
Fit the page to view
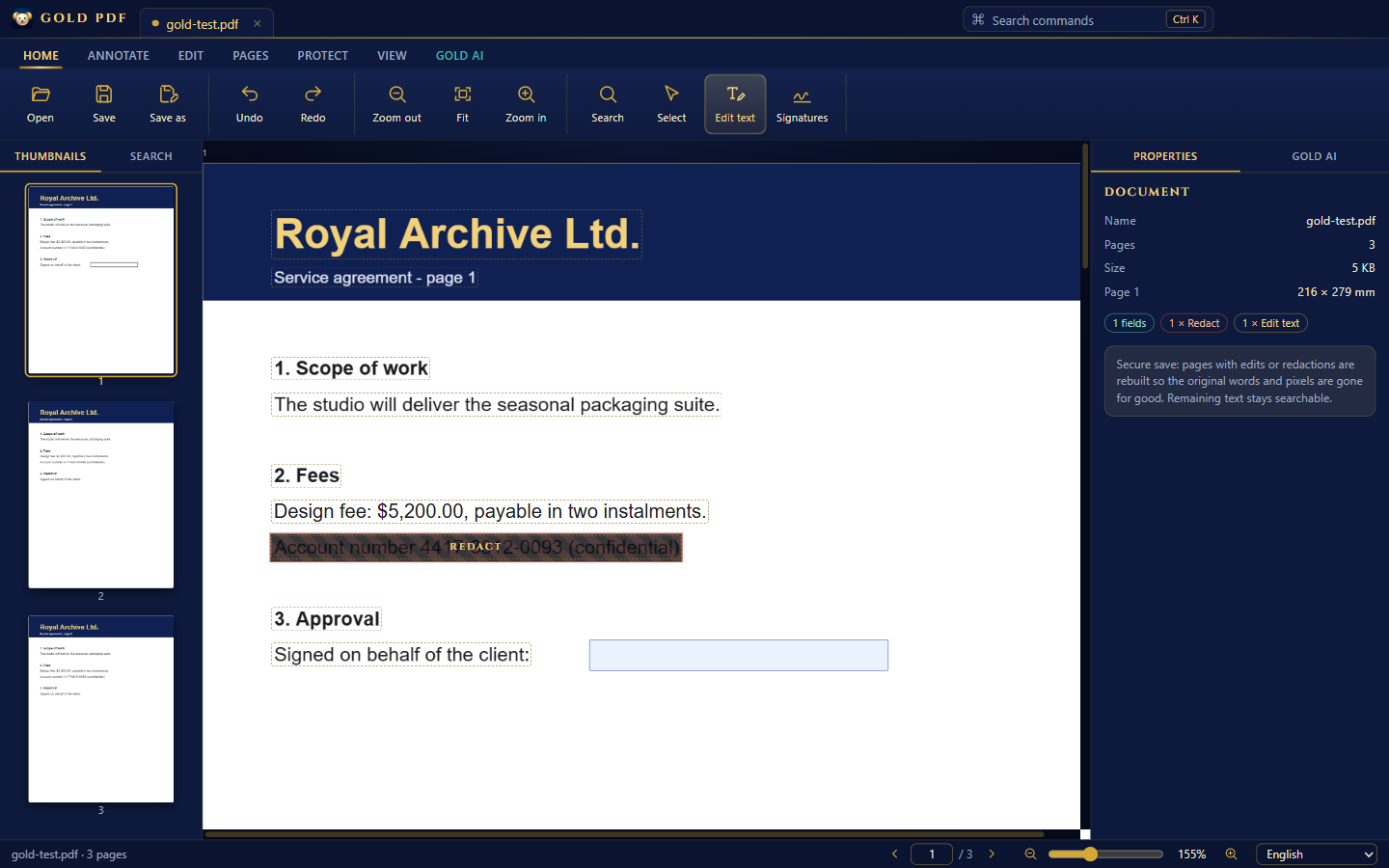coord(463,104)
